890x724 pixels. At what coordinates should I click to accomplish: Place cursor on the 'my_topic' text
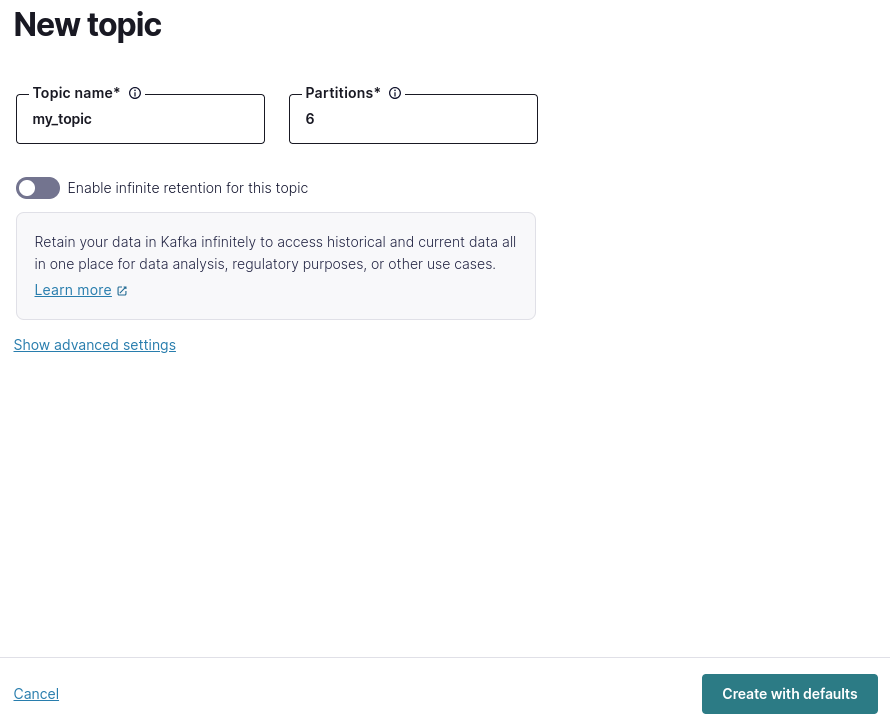(x=62, y=119)
